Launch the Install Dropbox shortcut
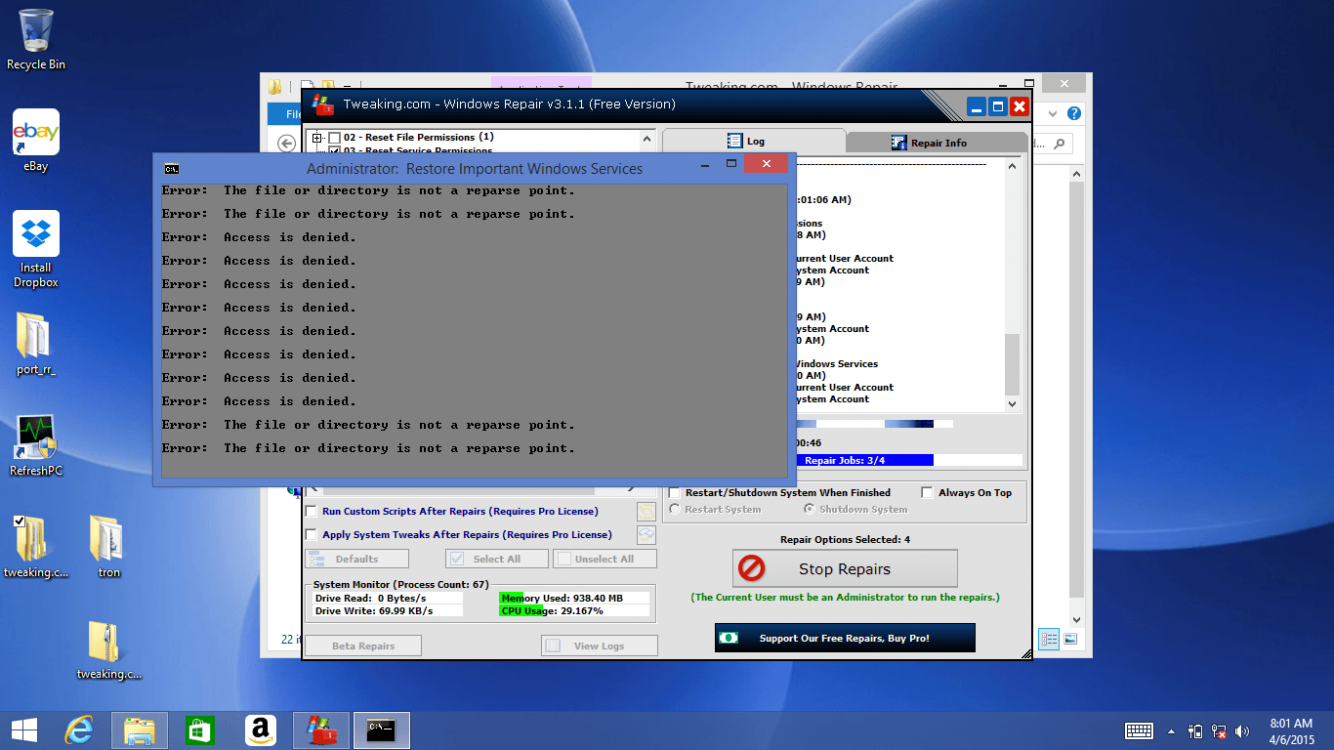Viewport: 1334px width, 750px height. (x=36, y=250)
